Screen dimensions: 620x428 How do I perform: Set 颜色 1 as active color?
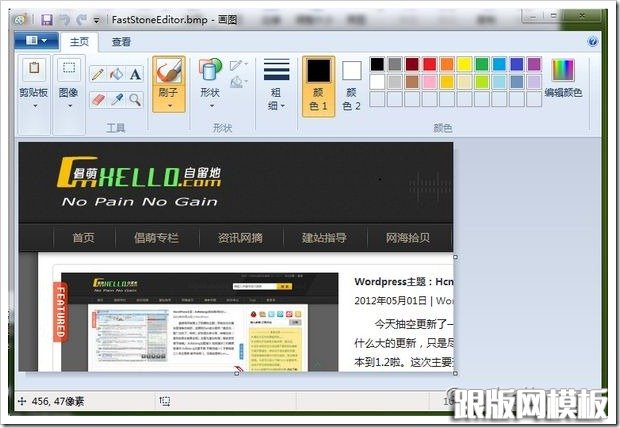[317, 84]
